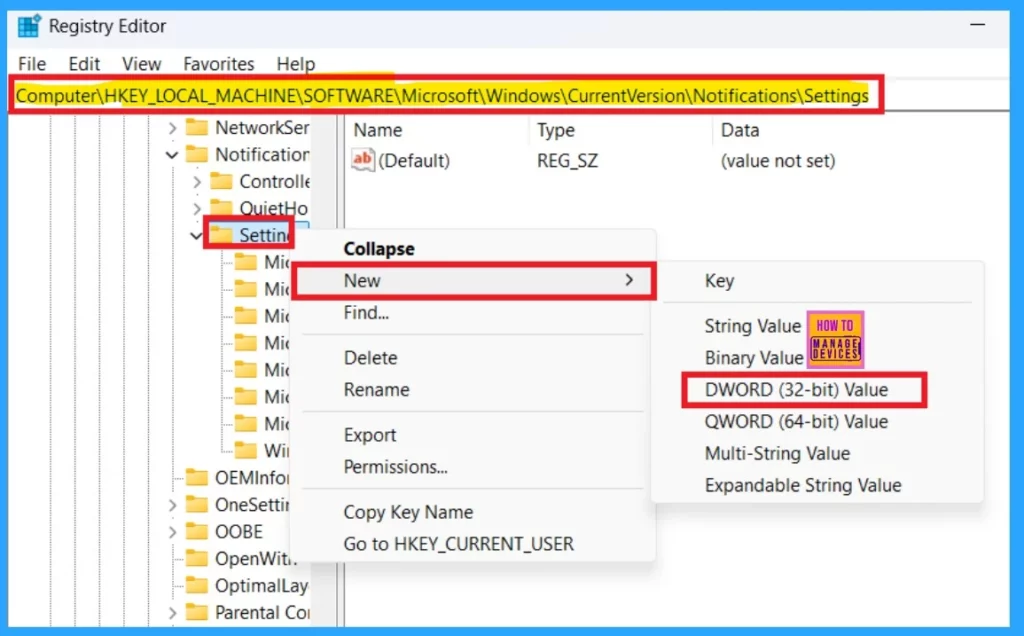Image resolution: width=1024 pixels, height=636 pixels.
Task: Select the OptimalLay key
Action: click(x=262, y=586)
